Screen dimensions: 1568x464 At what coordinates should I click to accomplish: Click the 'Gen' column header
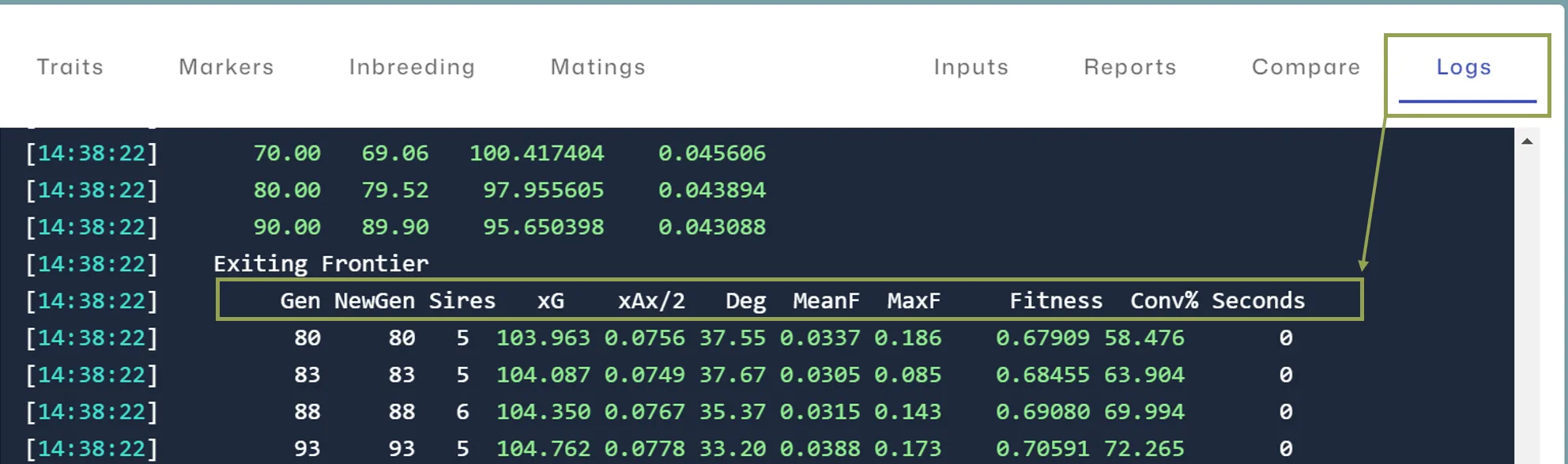tap(300, 300)
